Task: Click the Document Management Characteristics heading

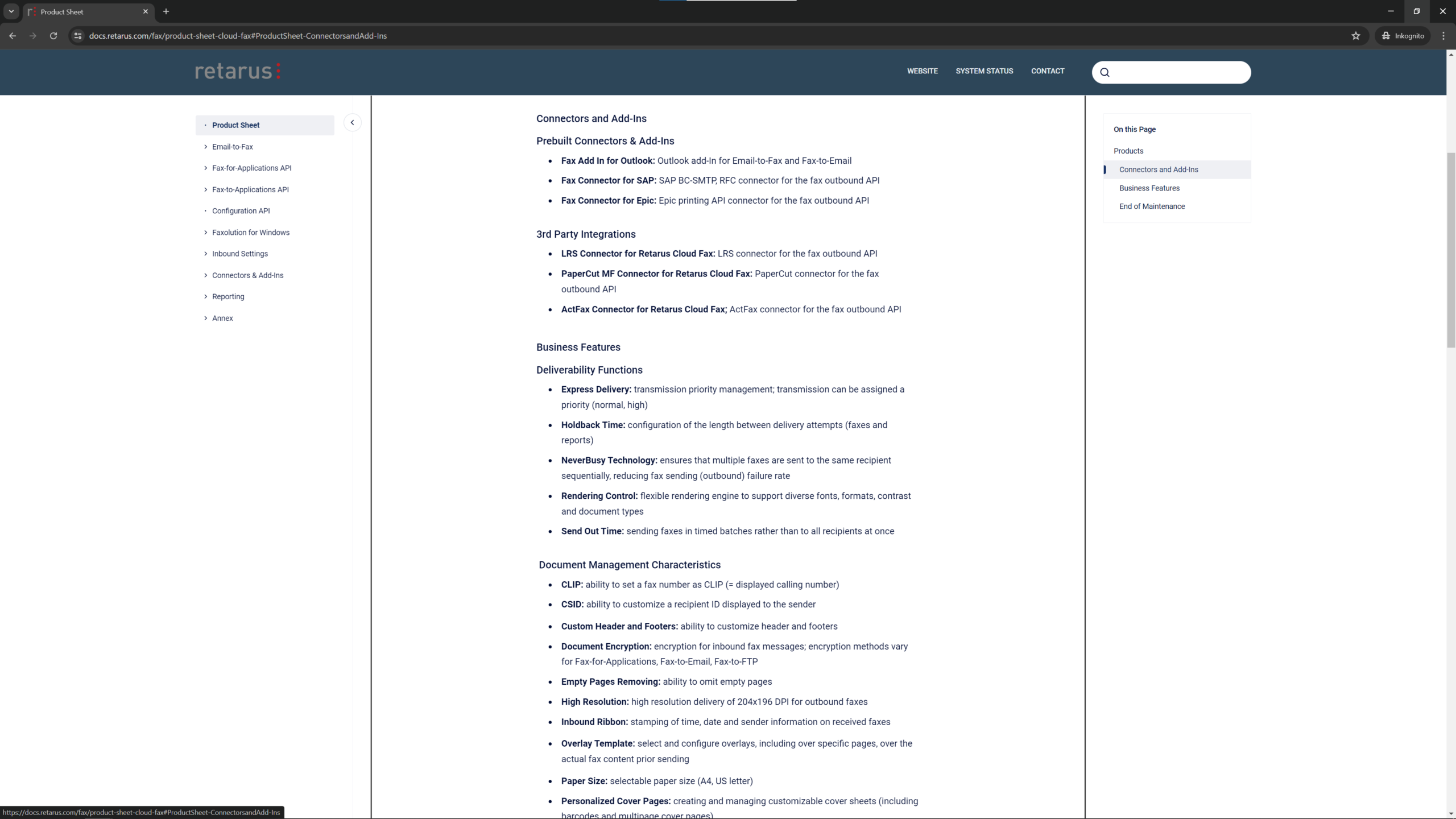Action: coord(630,565)
